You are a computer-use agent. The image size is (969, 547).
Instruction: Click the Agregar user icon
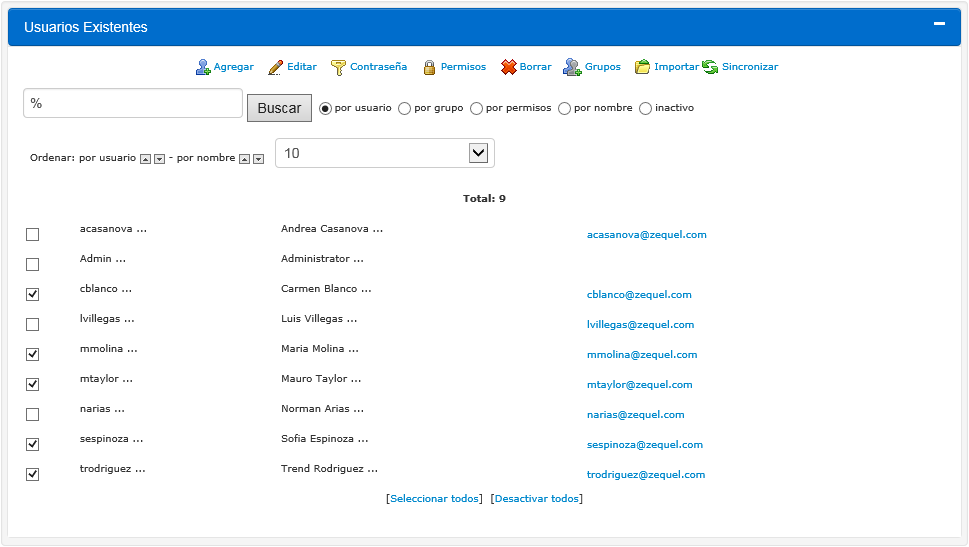point(203,67)
